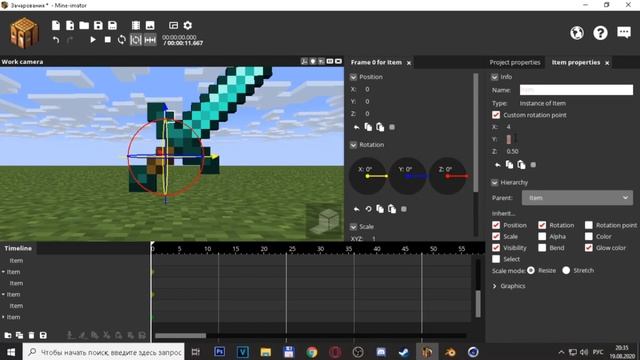Close the Frame 0 for Item tab
Viewport: 640px width, 360px height.
(x=409, y=63)
